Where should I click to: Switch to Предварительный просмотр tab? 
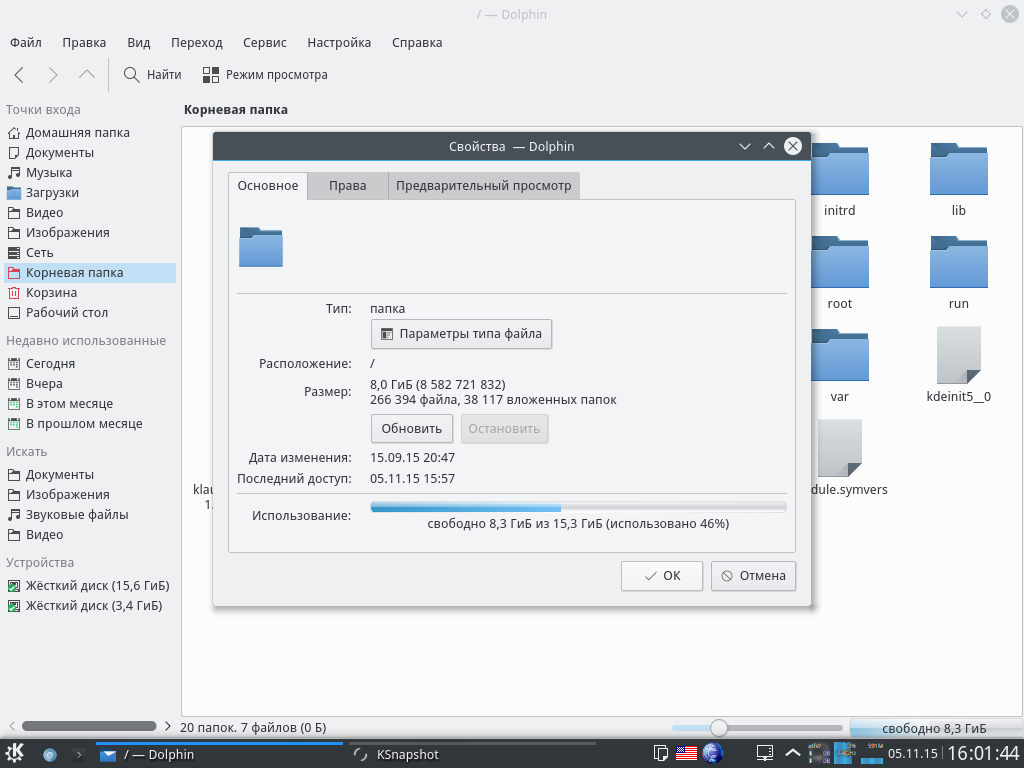pos(483,186)
